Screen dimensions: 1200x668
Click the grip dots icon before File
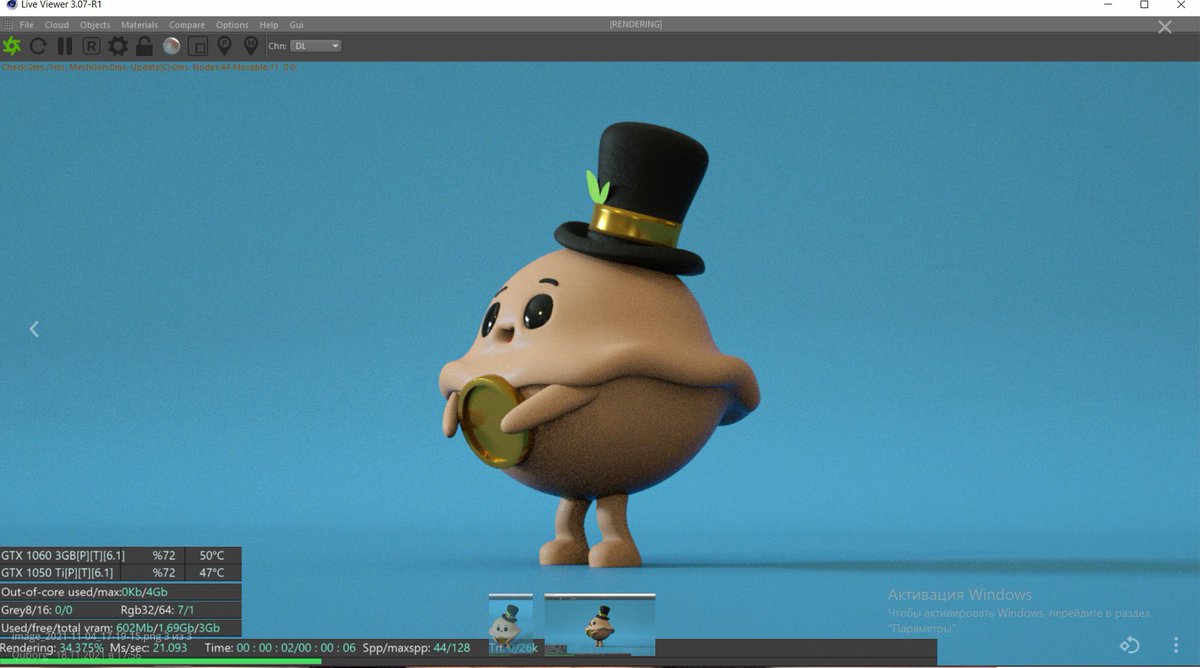8,25
